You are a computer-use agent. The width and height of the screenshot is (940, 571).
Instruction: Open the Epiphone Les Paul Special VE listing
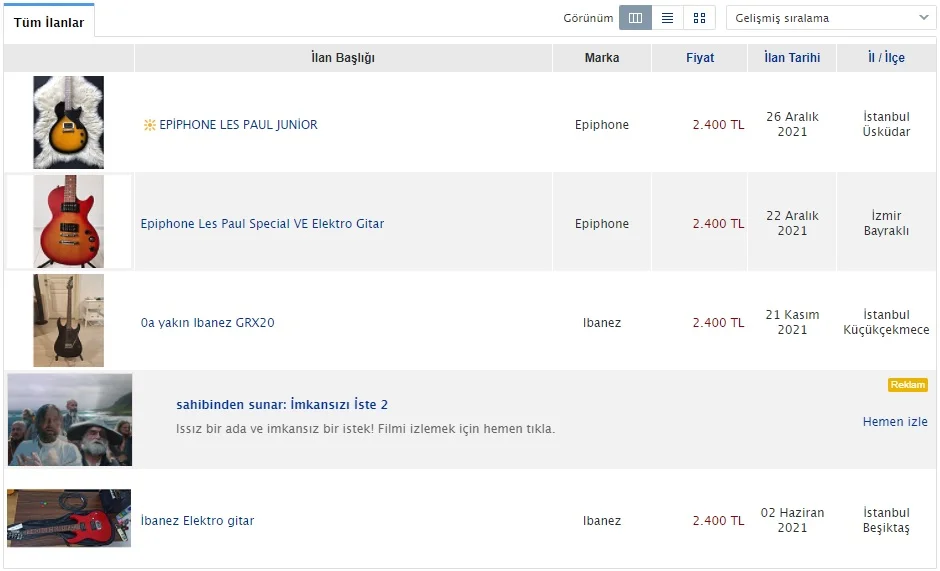[x=262, y=224]
